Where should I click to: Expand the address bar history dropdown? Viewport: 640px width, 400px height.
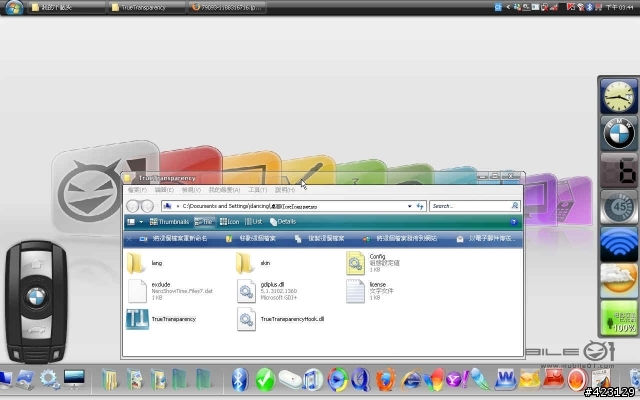click(409, 207)
